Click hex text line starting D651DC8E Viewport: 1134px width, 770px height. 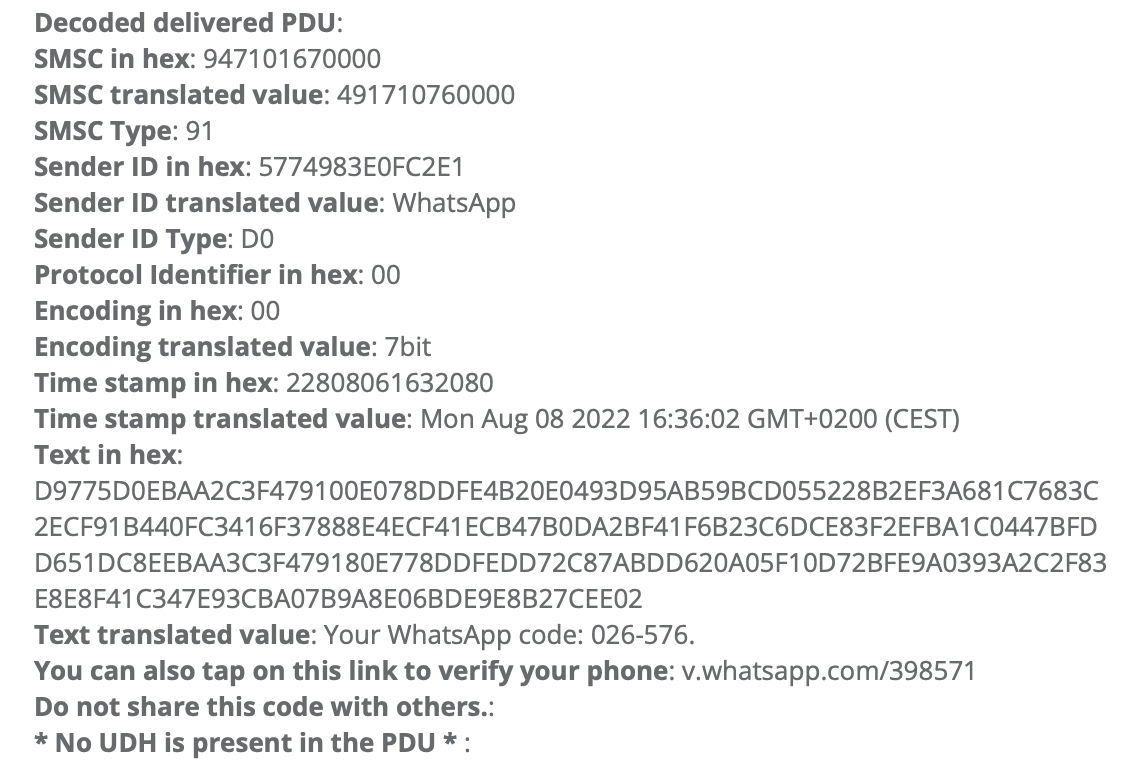tap(571, 563)
